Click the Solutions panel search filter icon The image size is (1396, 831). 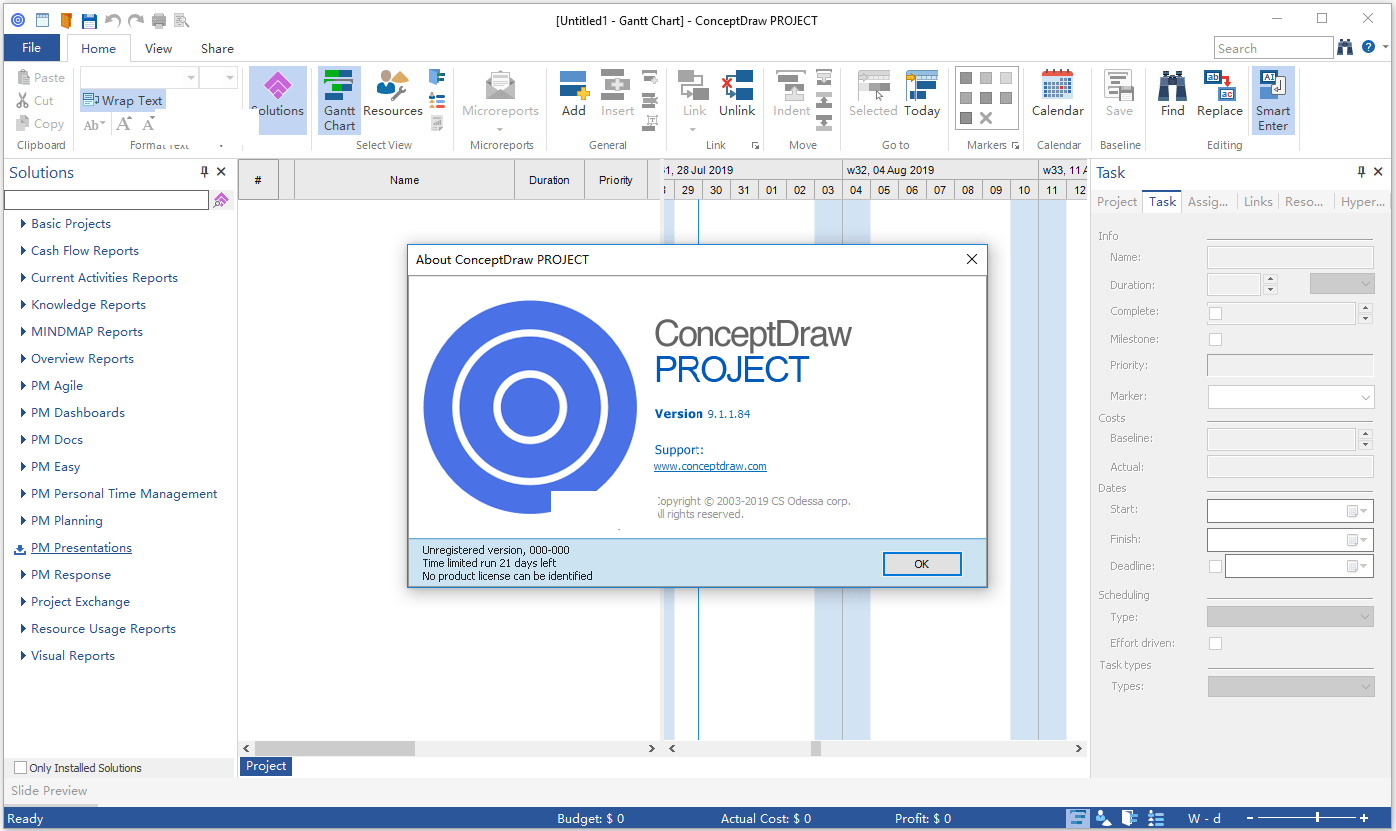[221, 200]
